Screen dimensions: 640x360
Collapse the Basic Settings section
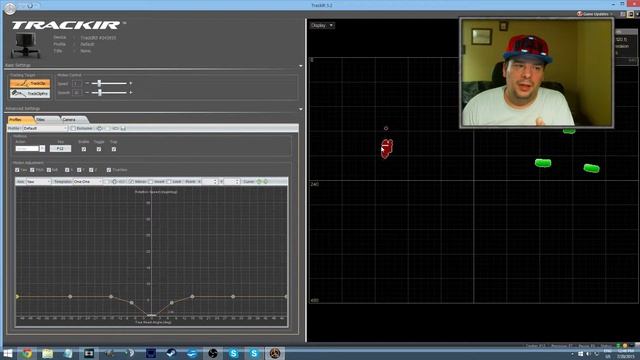click(x=301, y=66)
